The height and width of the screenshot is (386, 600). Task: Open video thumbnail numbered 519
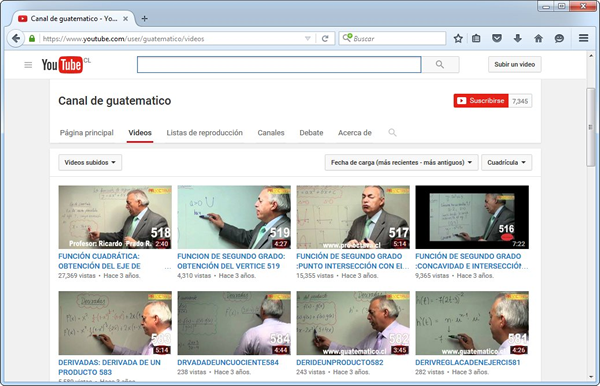pyautogui.click(x=234, y=217)
